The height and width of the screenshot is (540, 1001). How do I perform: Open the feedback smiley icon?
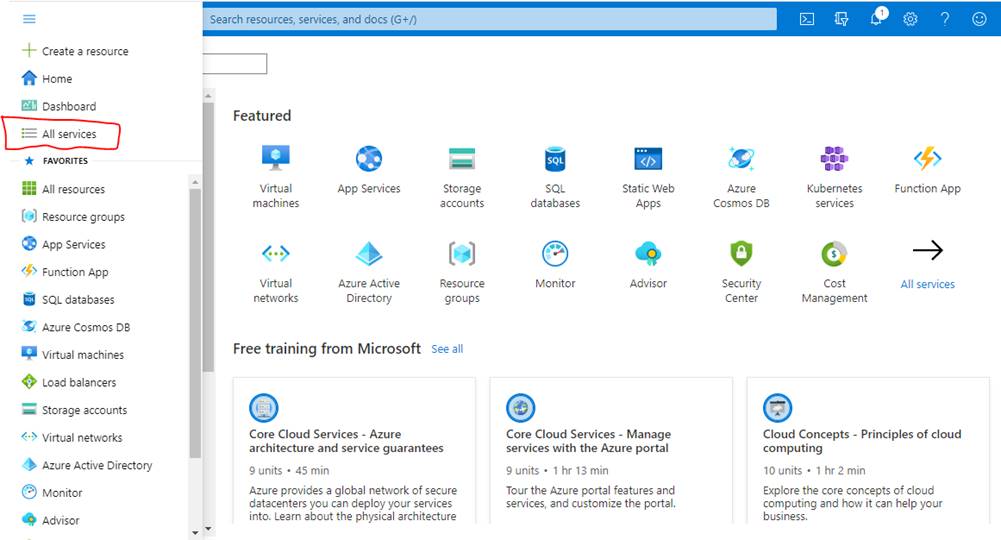[x=979, y=19]
